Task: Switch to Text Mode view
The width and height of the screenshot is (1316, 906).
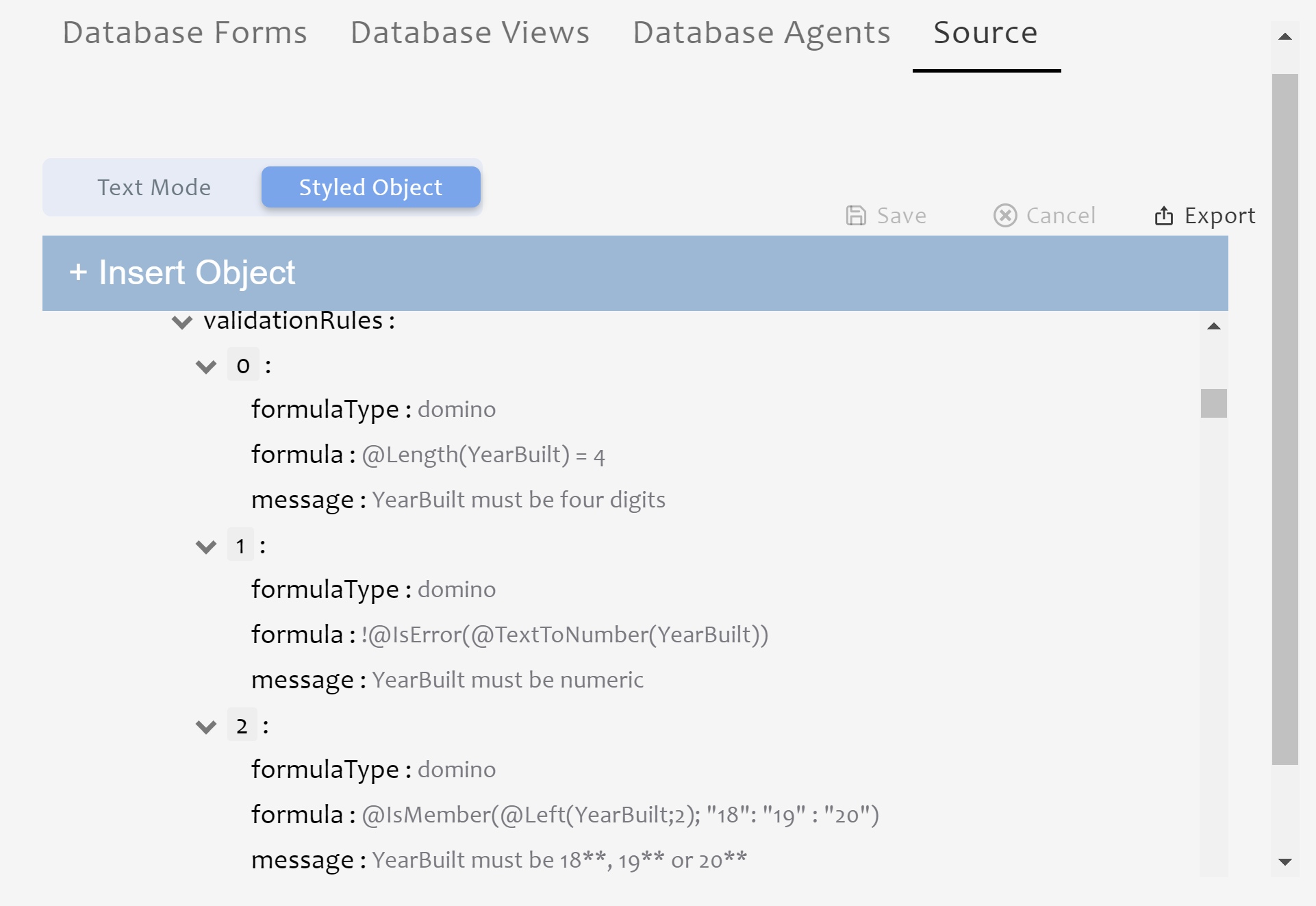Action: pos(154,188)
